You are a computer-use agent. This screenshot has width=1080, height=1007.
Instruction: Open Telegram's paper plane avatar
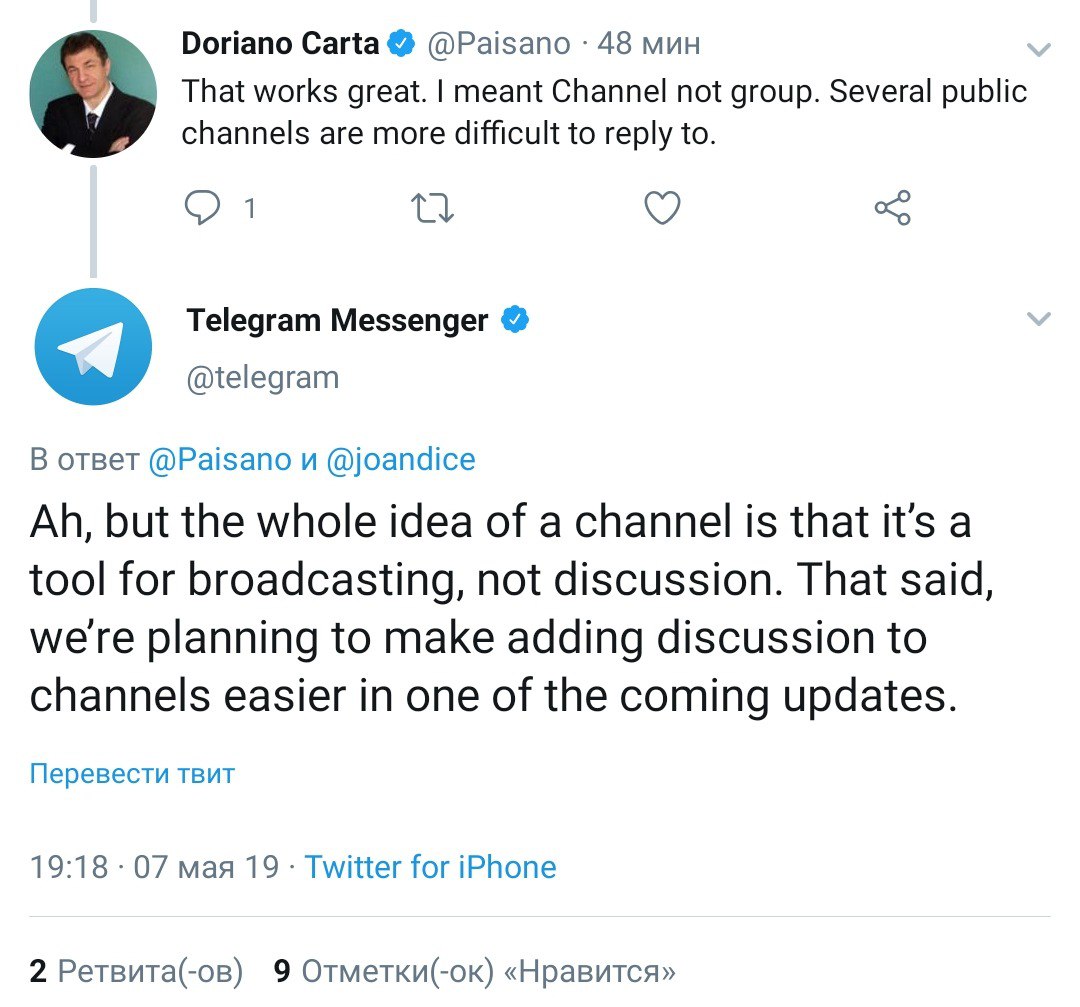[93, 347]
